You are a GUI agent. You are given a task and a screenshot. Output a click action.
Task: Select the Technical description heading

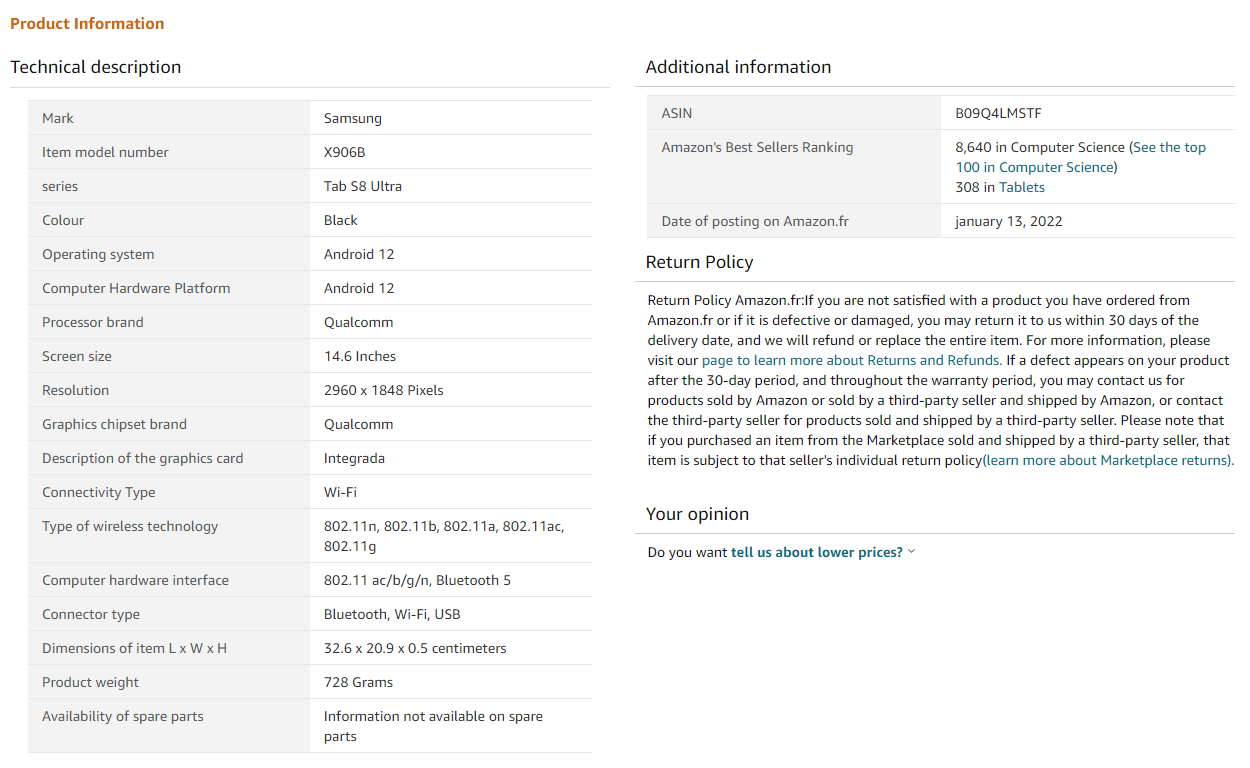point(96,67)
